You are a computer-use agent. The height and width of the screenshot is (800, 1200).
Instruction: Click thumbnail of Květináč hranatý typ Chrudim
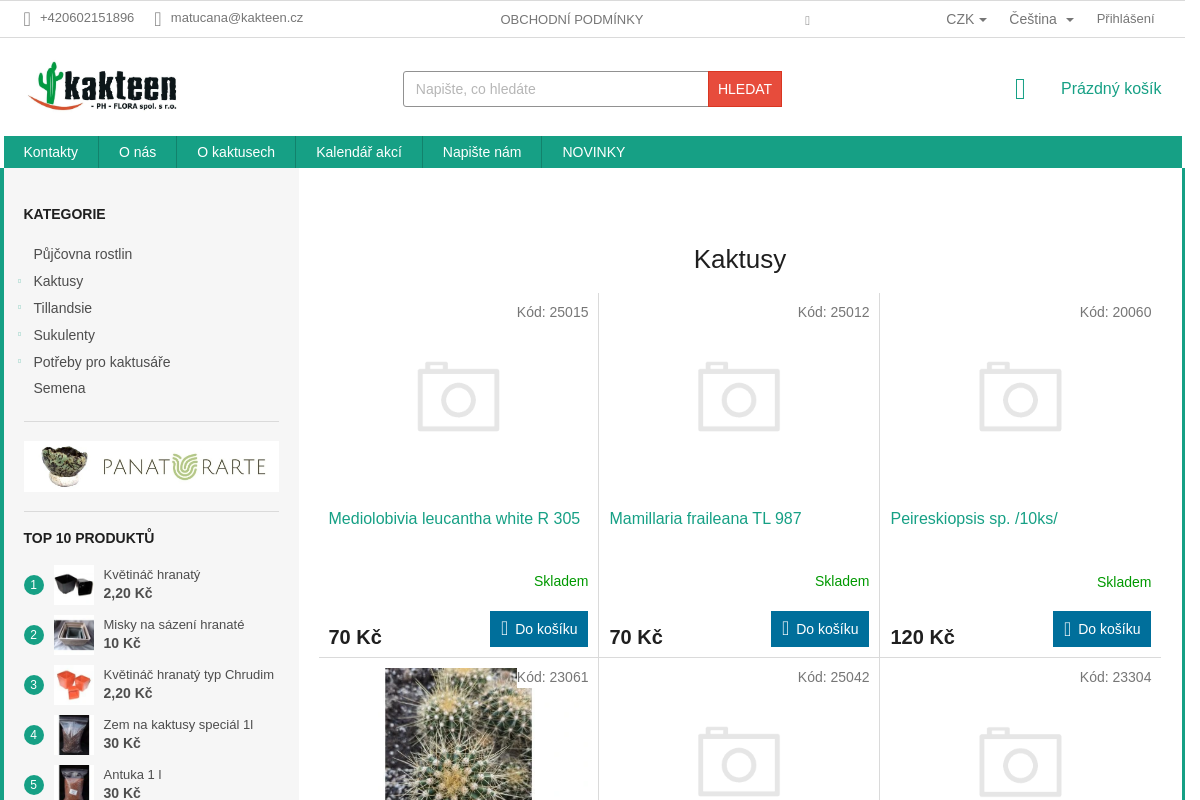74,685
